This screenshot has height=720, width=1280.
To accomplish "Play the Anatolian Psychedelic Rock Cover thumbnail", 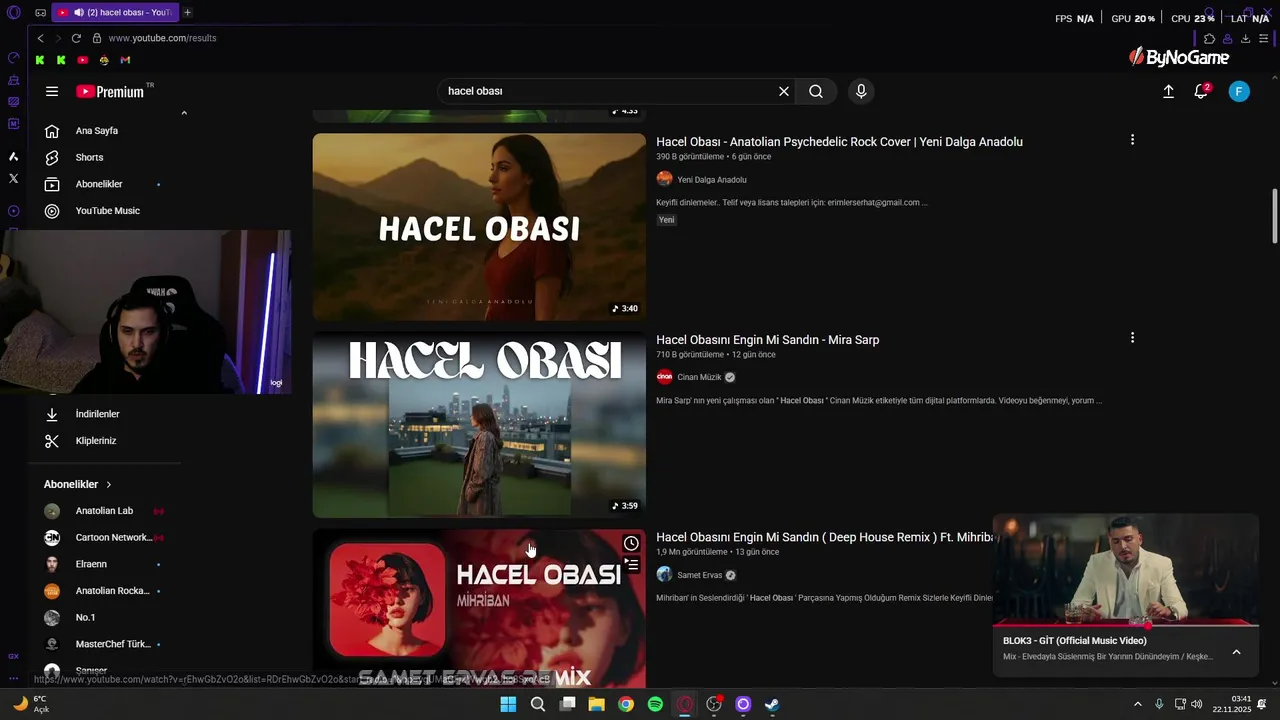I will pyautogui.click(x=479, y=227).
